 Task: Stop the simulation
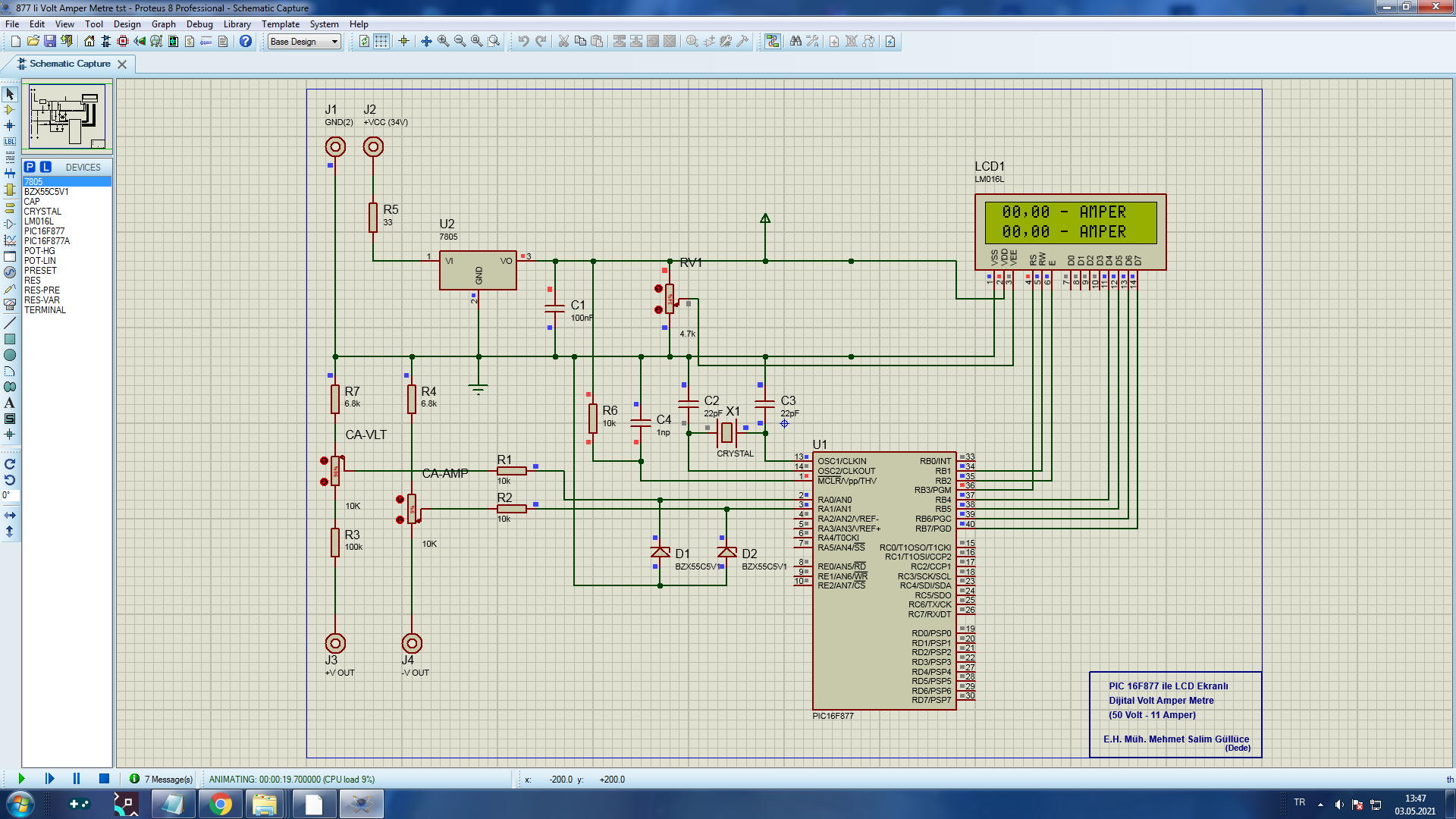point(105,779)
